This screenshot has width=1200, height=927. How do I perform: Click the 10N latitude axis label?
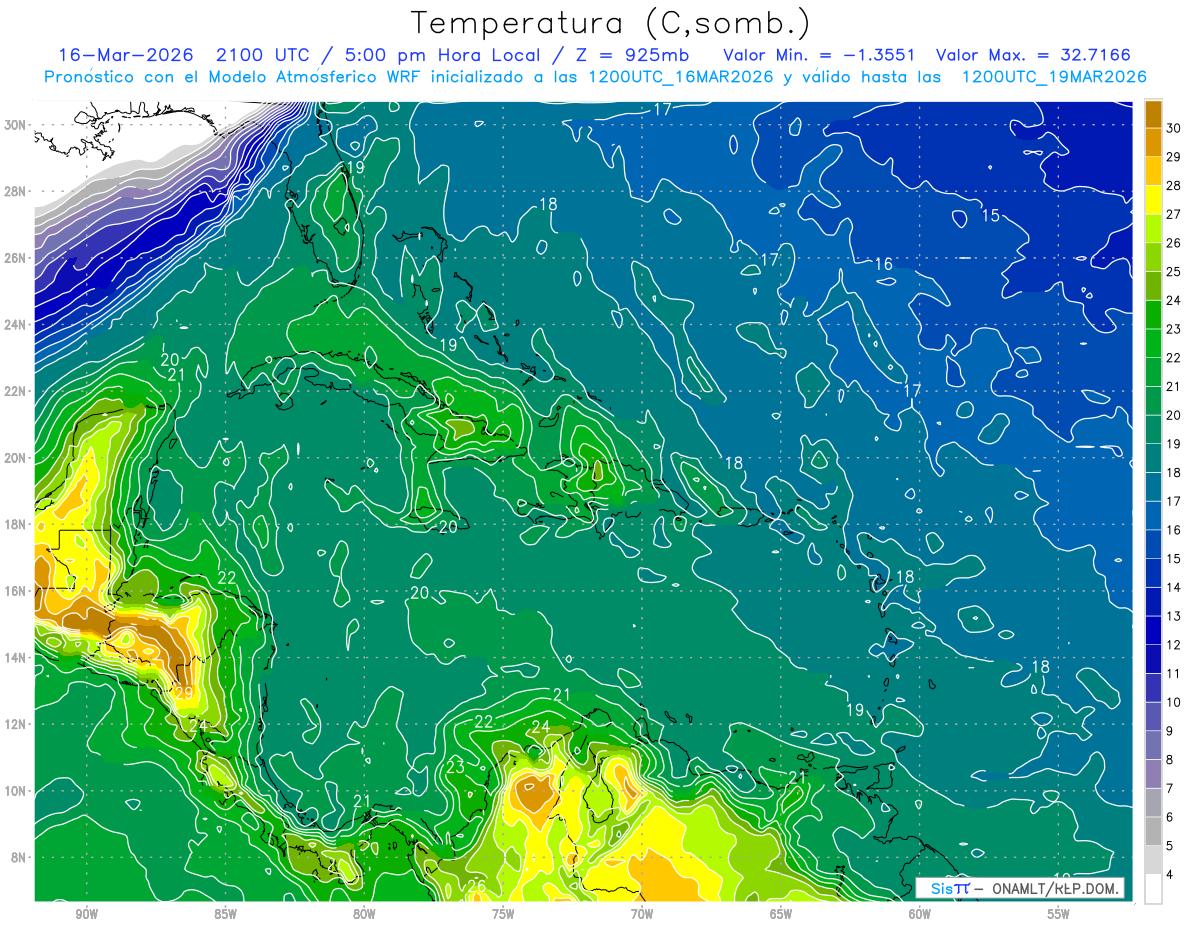(17, 791)
